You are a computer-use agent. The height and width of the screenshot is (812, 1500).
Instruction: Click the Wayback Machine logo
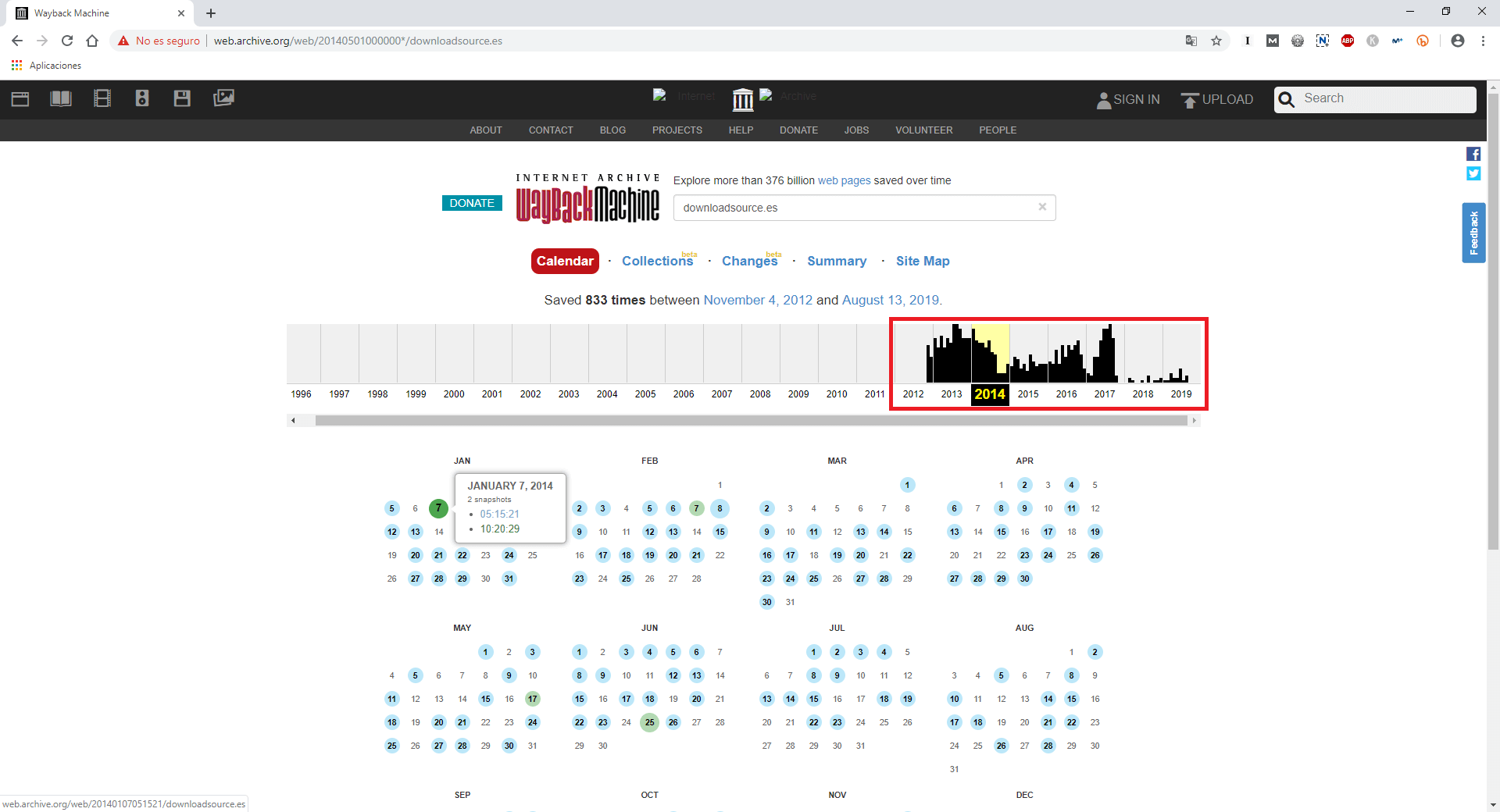[x=587, y=198]
